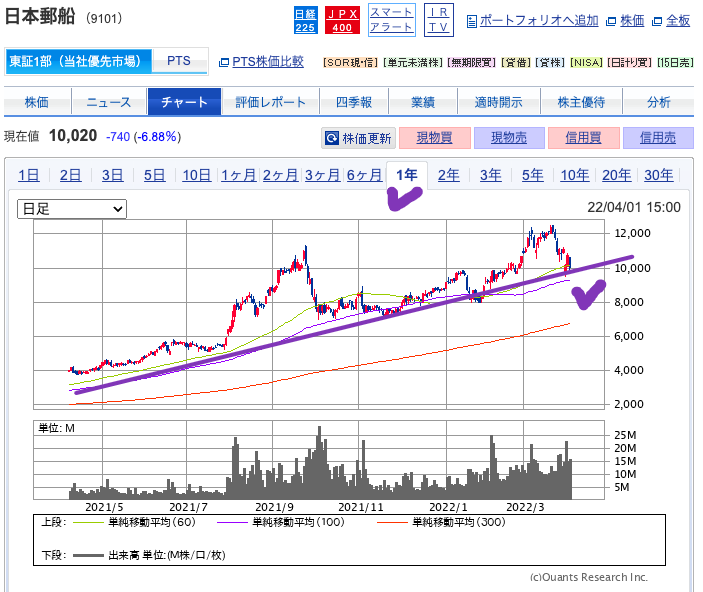This screenshot has height=592, width=703.
Task: Select the 5年 chart period
Action: pyautogui.click(x=533, y=175)
